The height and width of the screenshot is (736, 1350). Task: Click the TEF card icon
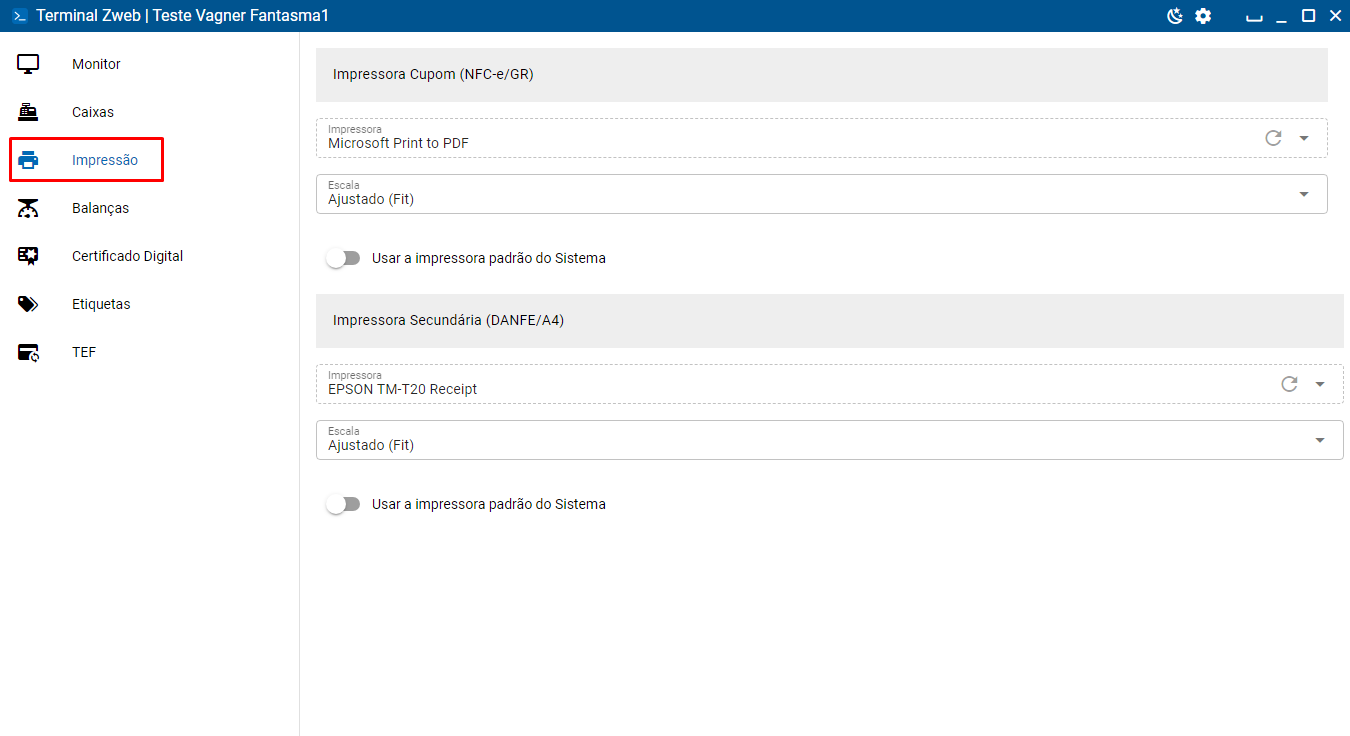coord(28,352)
